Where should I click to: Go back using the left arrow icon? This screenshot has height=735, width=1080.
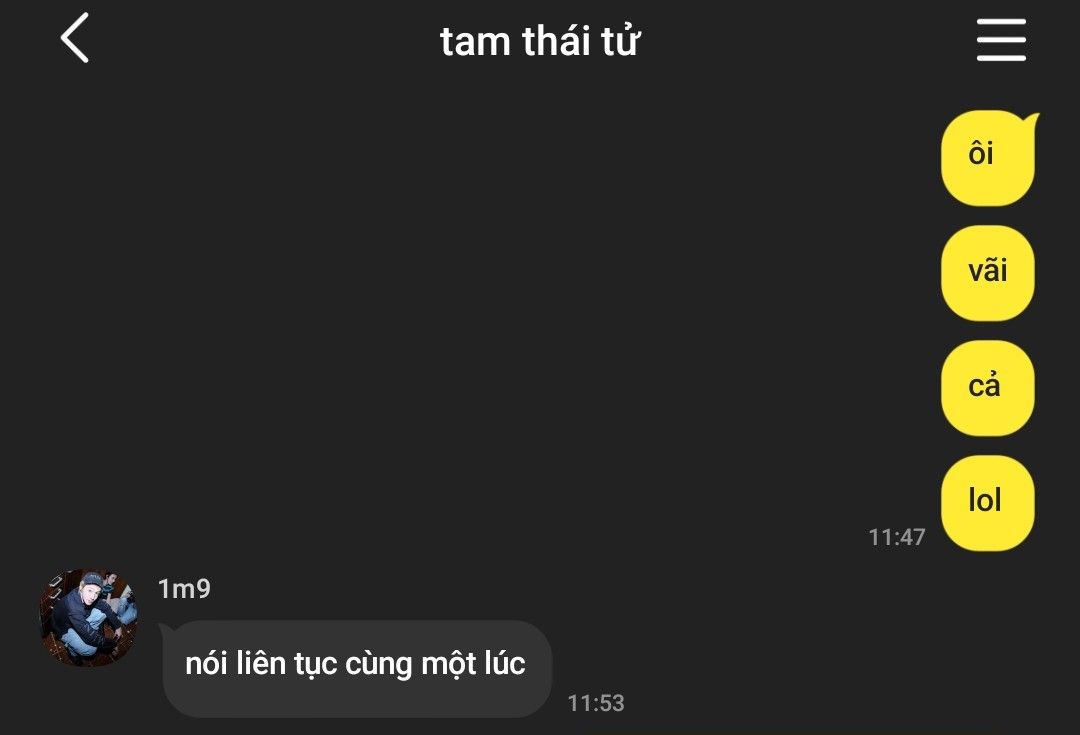[74, 38]
